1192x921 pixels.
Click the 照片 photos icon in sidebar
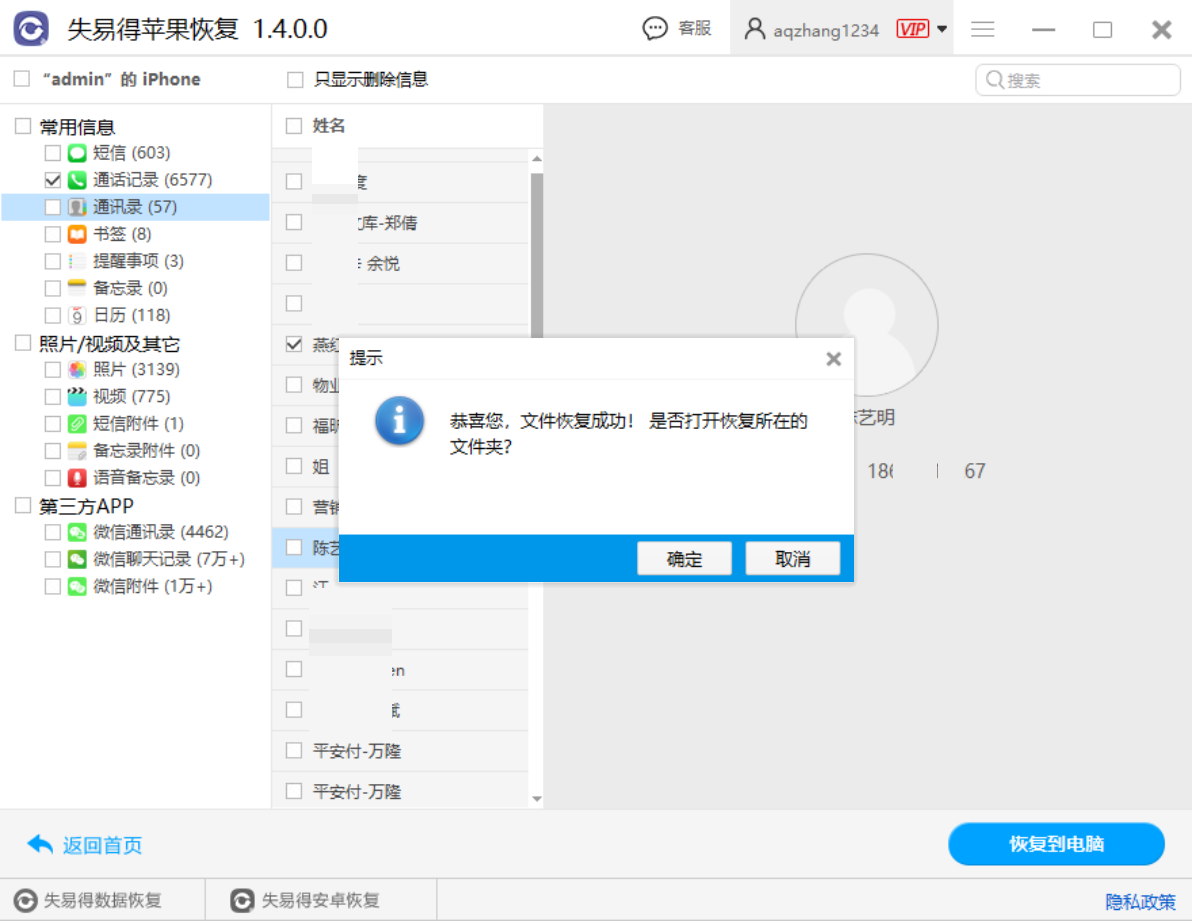pos(75,368)
